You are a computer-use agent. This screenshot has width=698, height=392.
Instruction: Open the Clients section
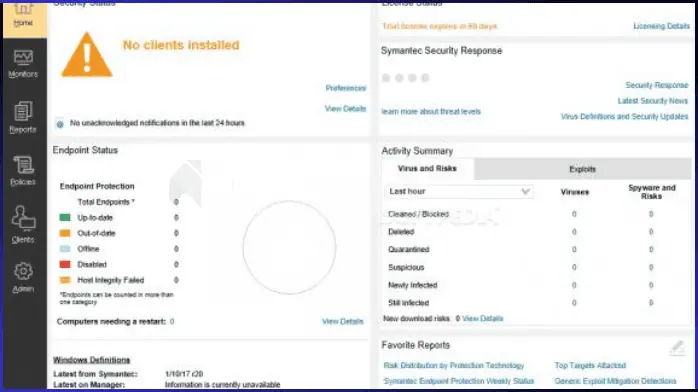(23, 225)
